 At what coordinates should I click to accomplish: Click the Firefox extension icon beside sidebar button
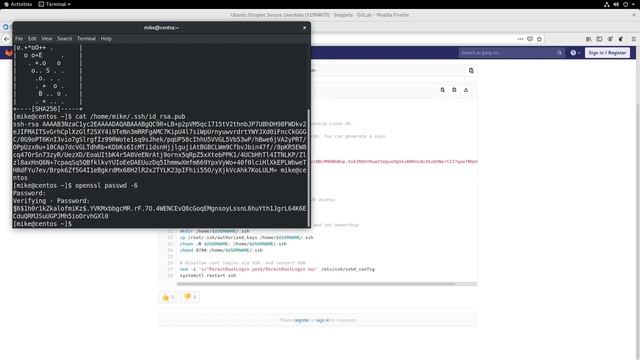(x=610, y=39)
